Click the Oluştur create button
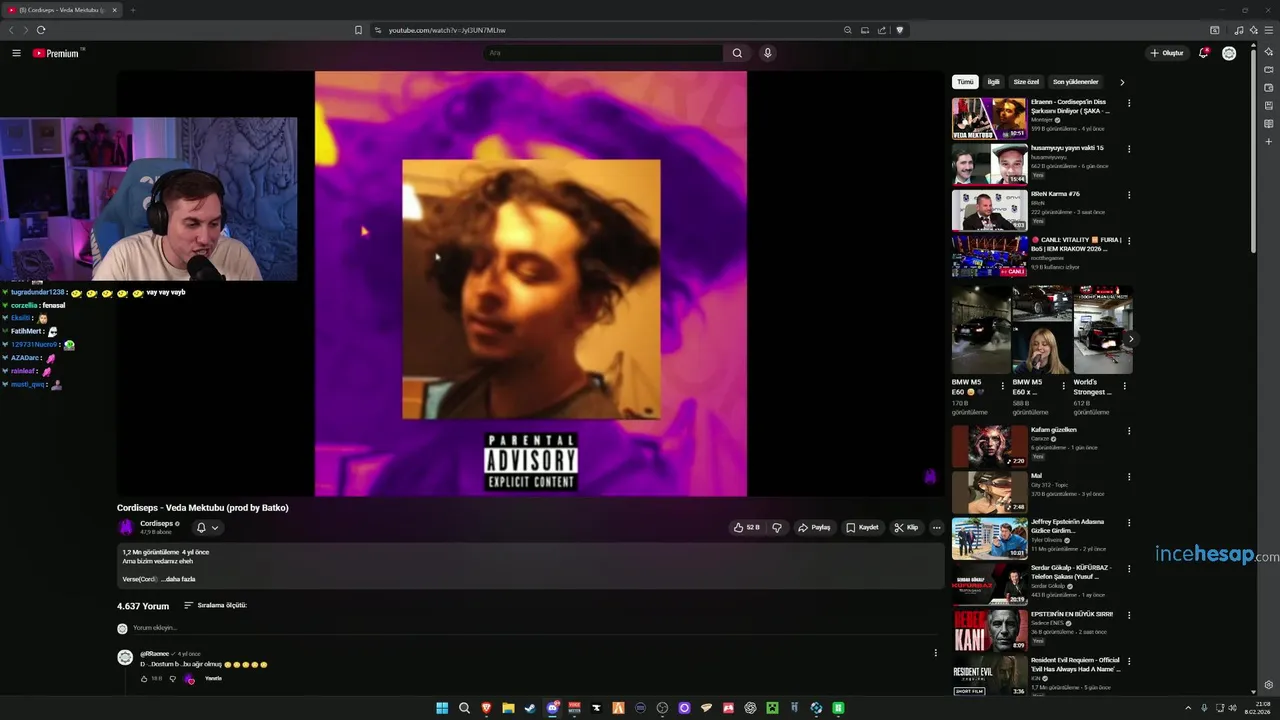Screen dimensions: 1280x720 click(1167, 53)
